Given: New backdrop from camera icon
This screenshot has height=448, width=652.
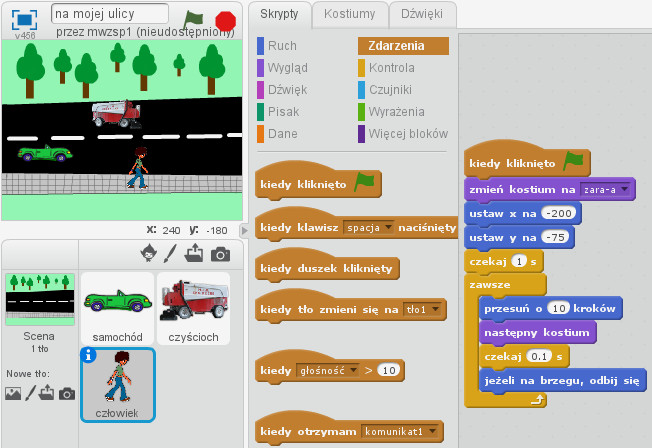Looking at the screenshot, I should click(x=67, y=394).
